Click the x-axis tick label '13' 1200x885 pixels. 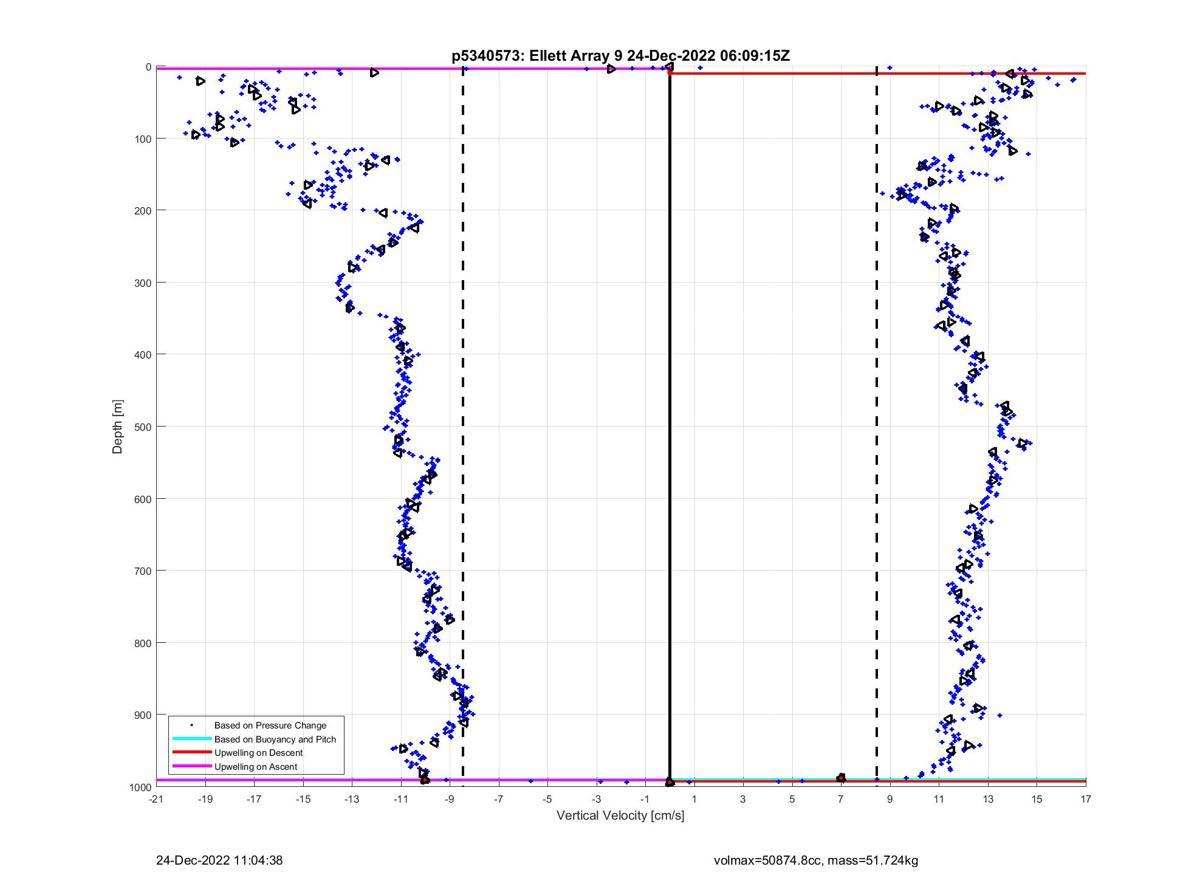click(988, 799)
